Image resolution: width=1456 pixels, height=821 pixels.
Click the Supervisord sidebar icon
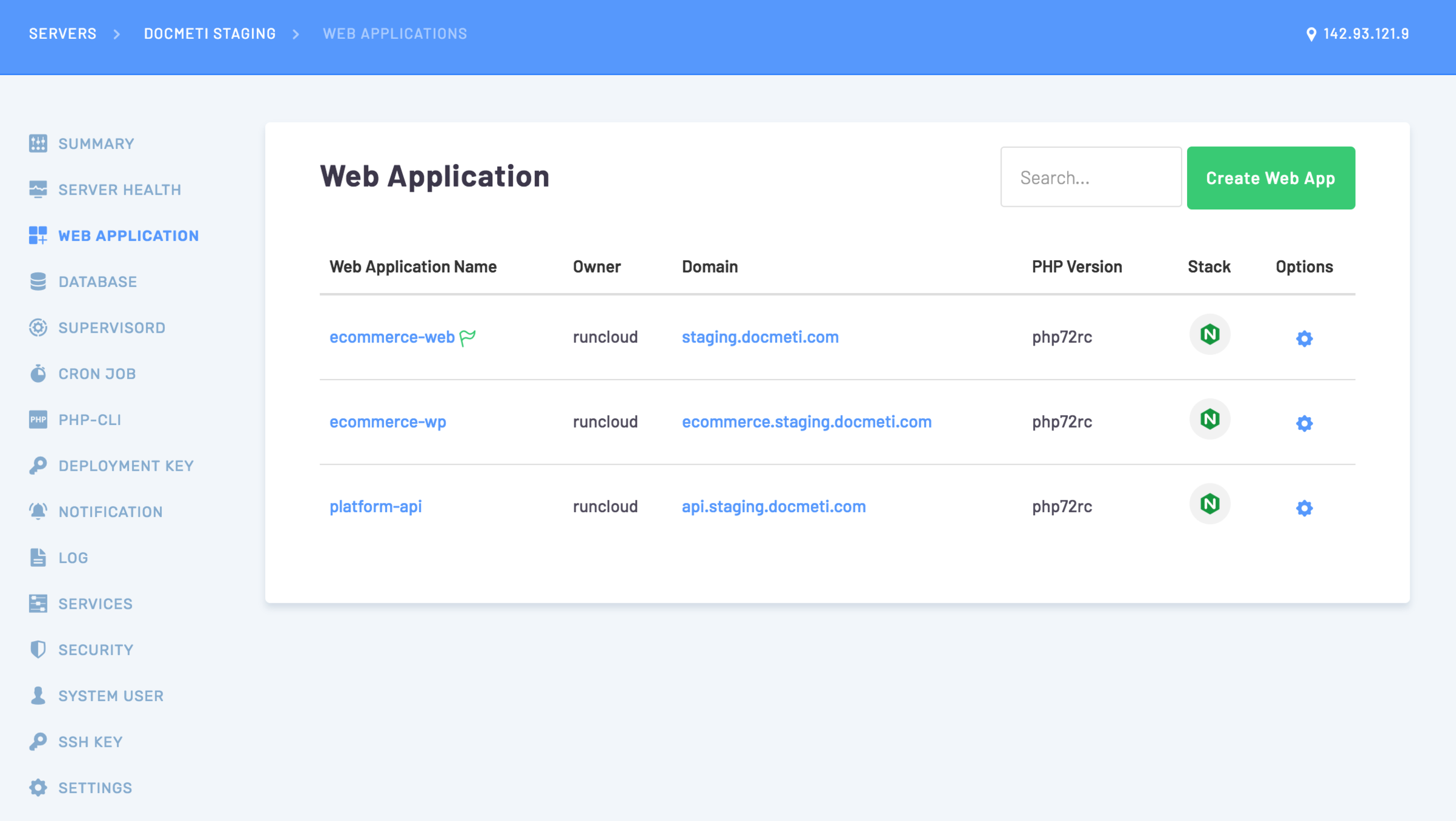pyautogui.click(x=38, y=327)
